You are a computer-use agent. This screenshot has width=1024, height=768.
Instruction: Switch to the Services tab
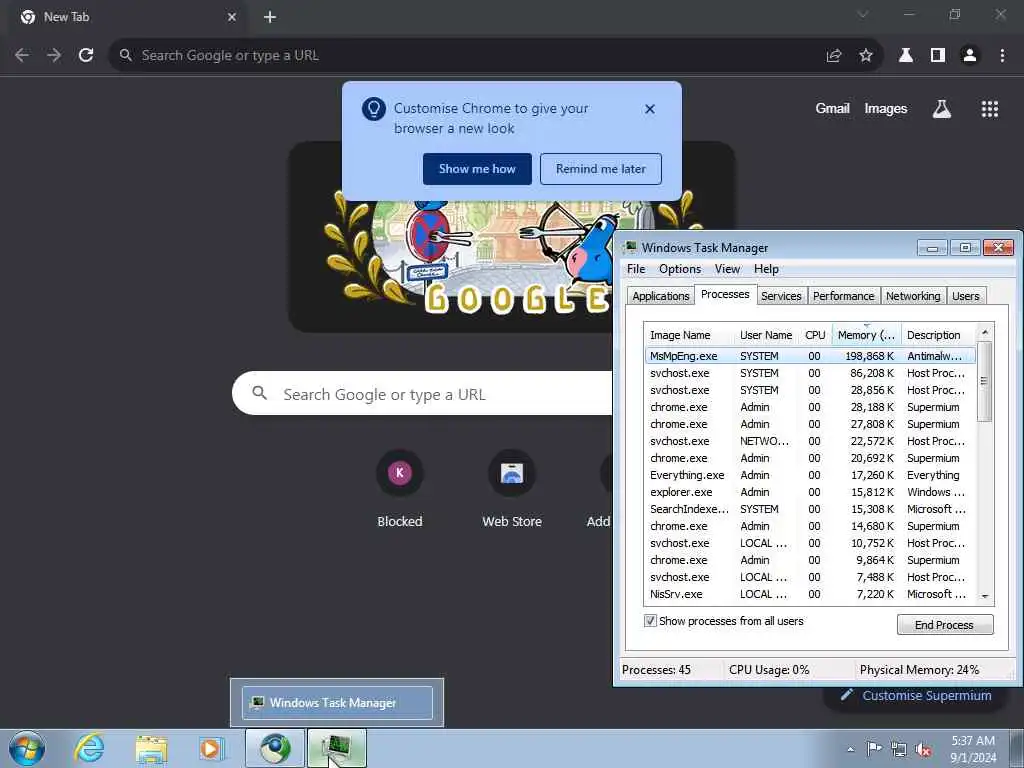(x=781, y=296)
